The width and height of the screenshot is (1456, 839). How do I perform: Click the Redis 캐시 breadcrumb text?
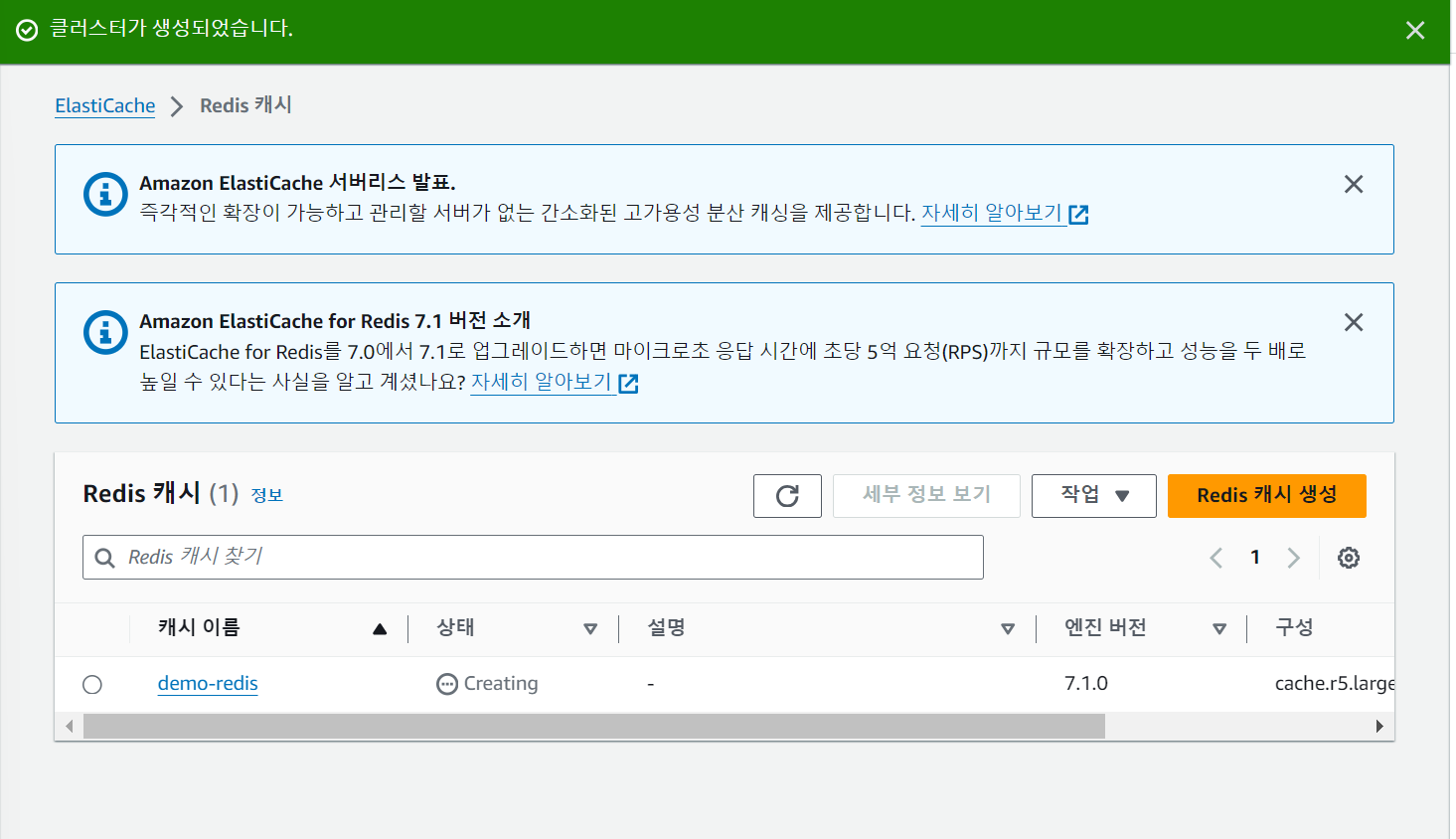coord(245,105)
